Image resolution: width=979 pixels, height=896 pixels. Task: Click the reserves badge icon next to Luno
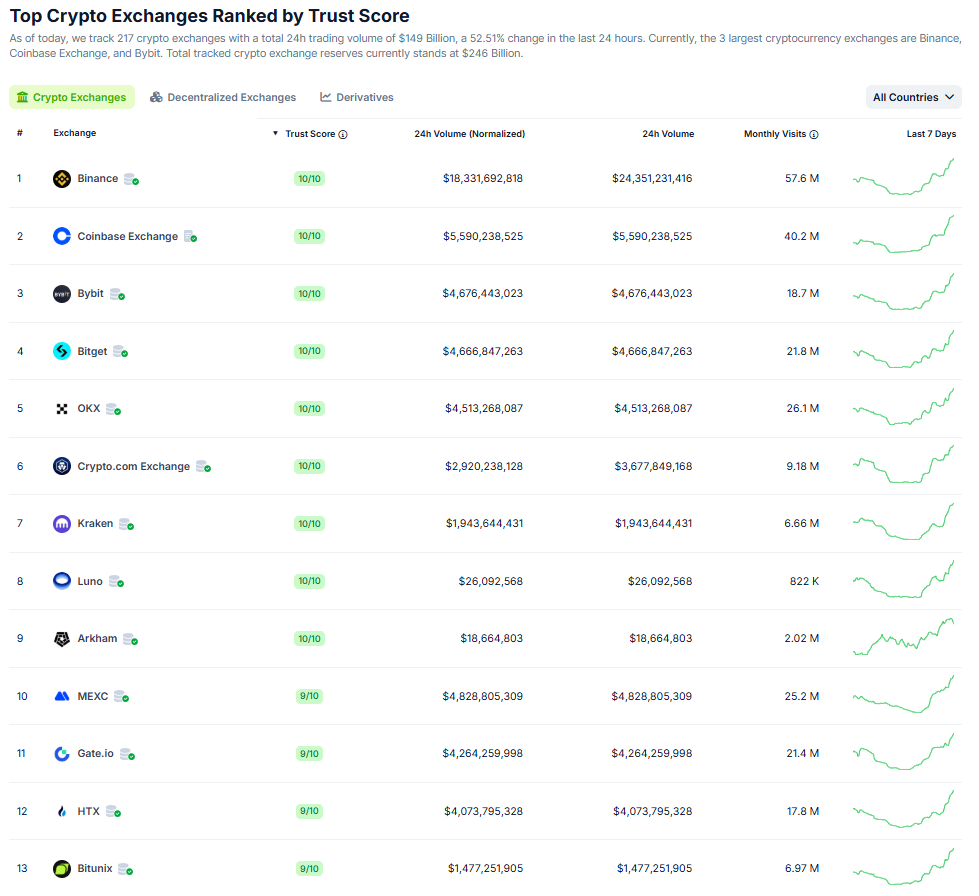point(116,582)
